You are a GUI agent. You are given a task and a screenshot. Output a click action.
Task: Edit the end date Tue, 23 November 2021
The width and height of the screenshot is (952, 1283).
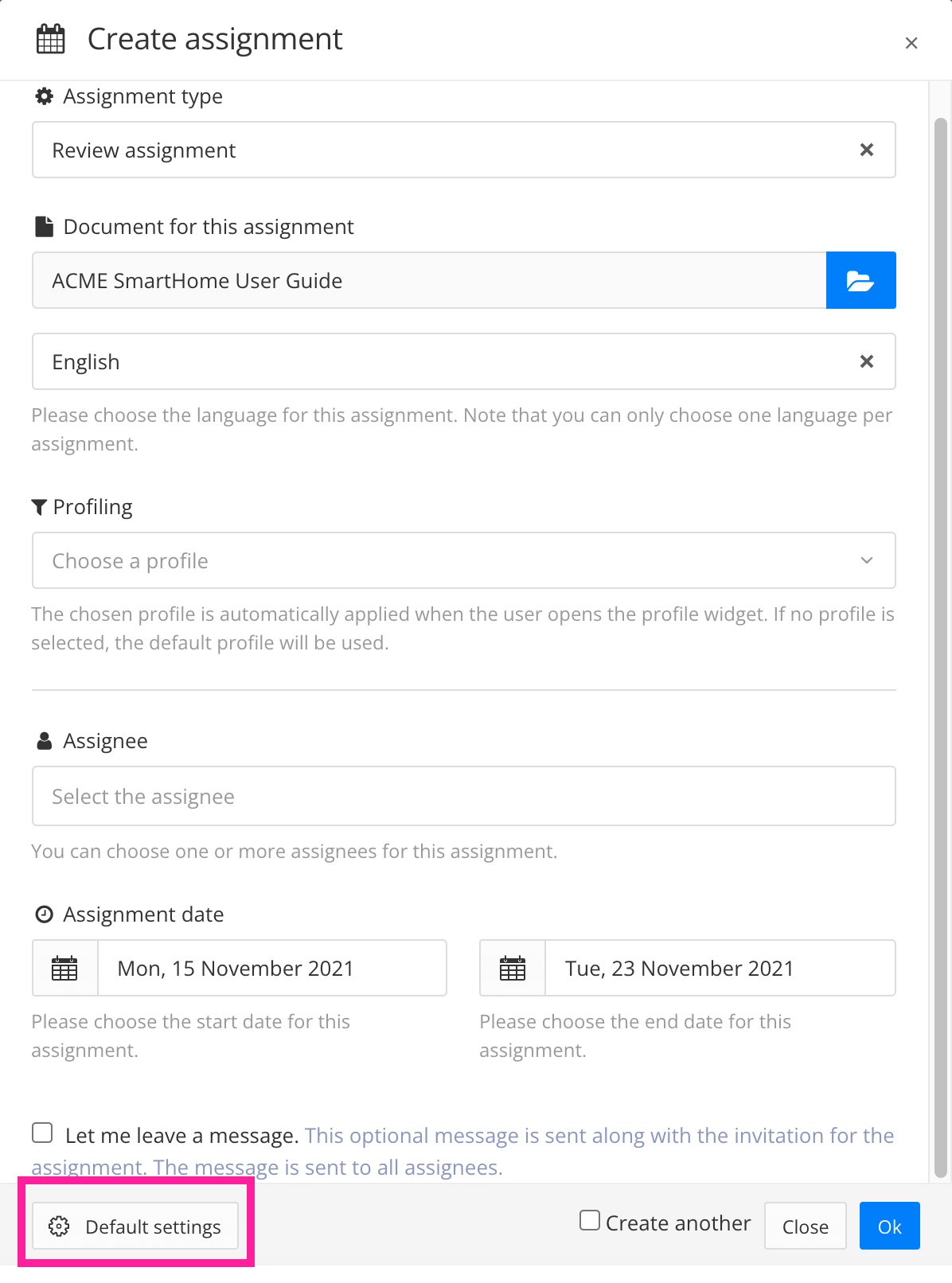tap(720, 968)
